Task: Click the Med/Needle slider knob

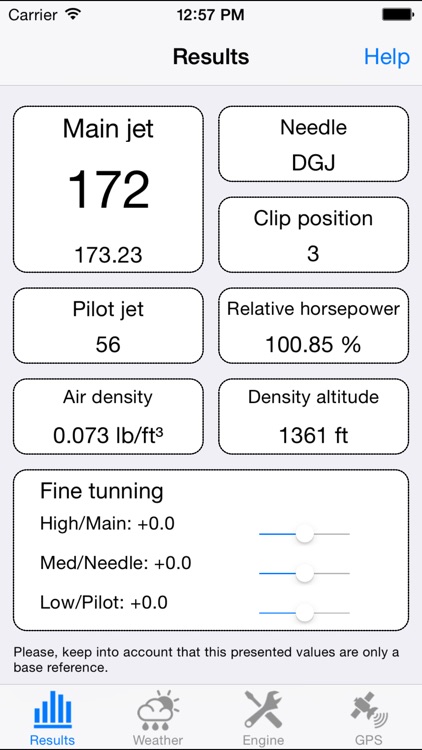Action: [x=304, y=573]
